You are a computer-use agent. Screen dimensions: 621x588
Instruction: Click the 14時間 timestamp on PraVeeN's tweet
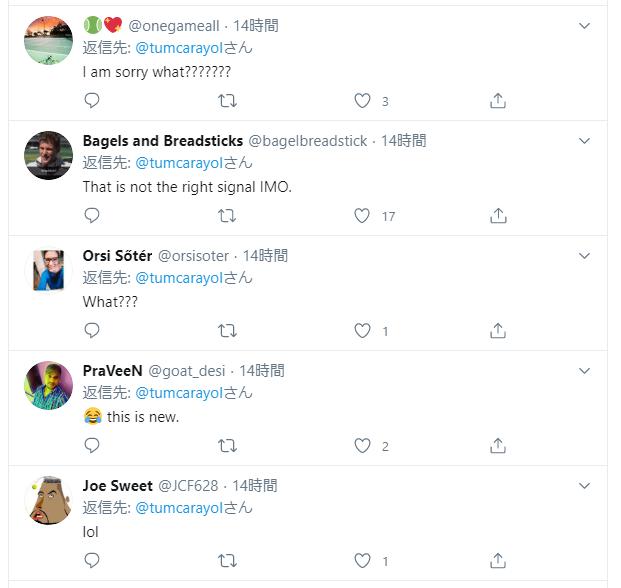coord(261,371)
